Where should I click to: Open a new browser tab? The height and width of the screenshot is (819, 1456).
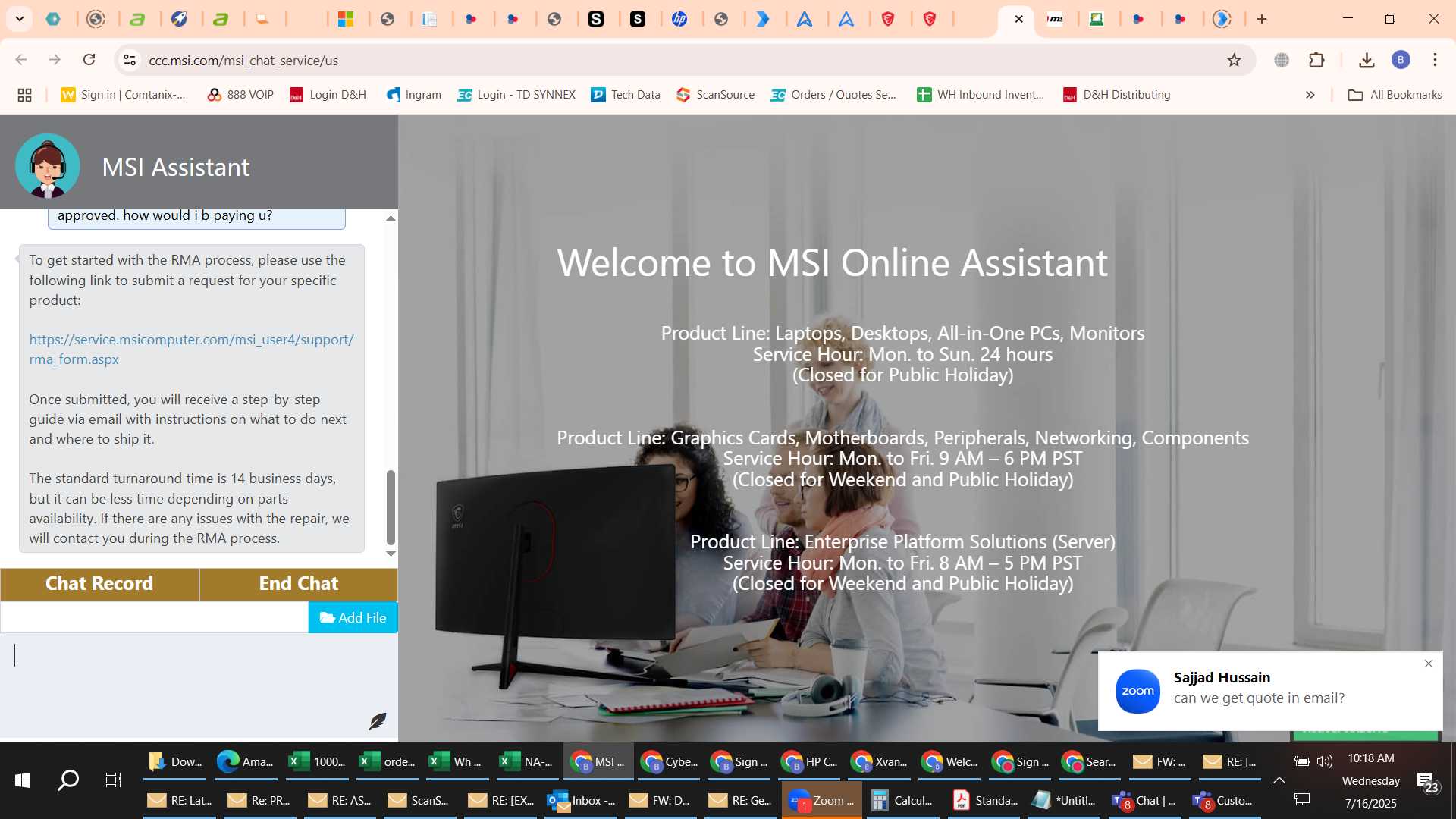1262,19
